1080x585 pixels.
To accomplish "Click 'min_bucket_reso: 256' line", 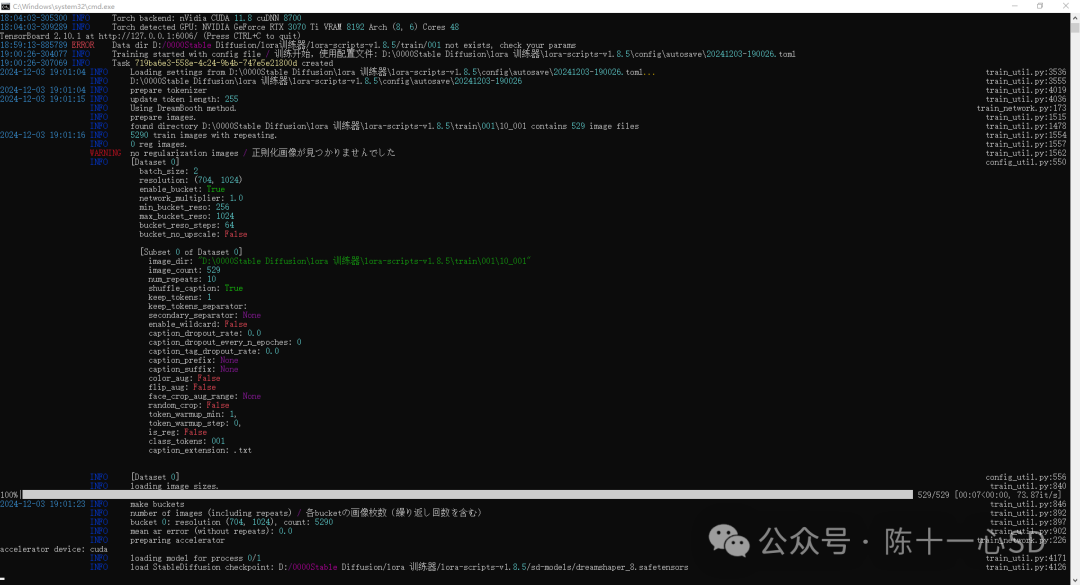I will click(184, 207).
